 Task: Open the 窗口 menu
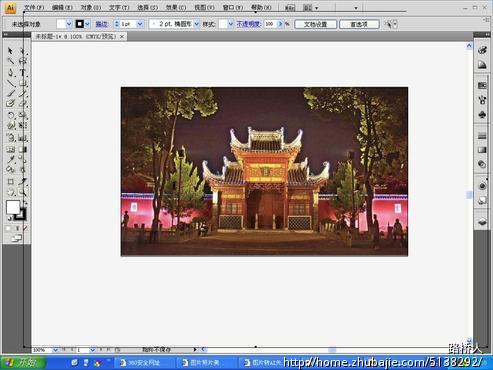[x=233, y=7]
